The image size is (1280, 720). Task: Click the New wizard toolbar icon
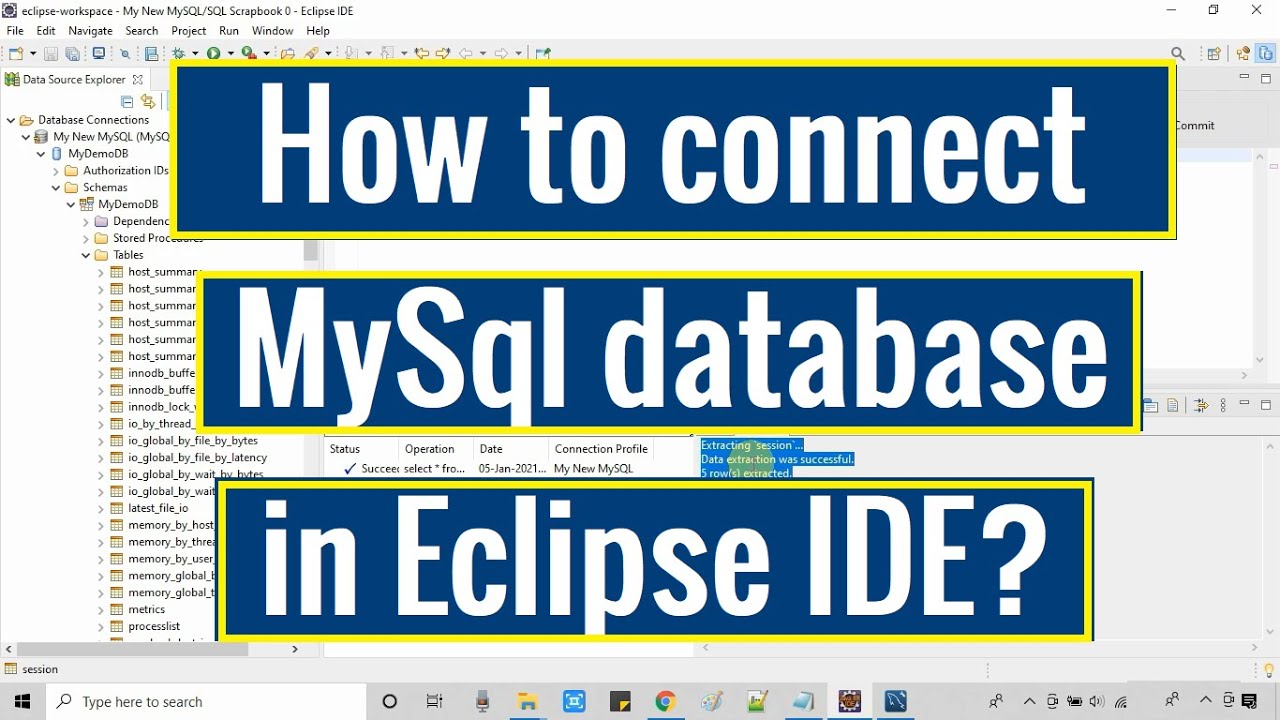[x=16, y=54]
